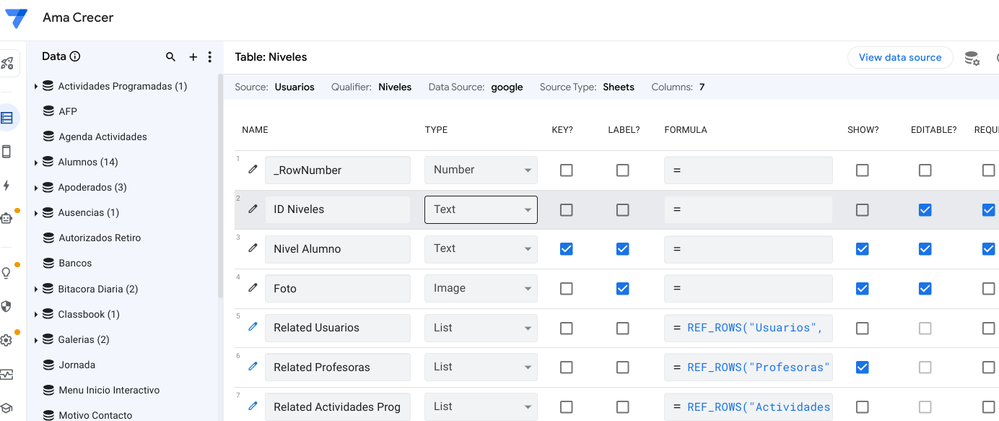Open TYPE dropdown for Foto
The image size is (999, 421).
[x=481, y=289]
